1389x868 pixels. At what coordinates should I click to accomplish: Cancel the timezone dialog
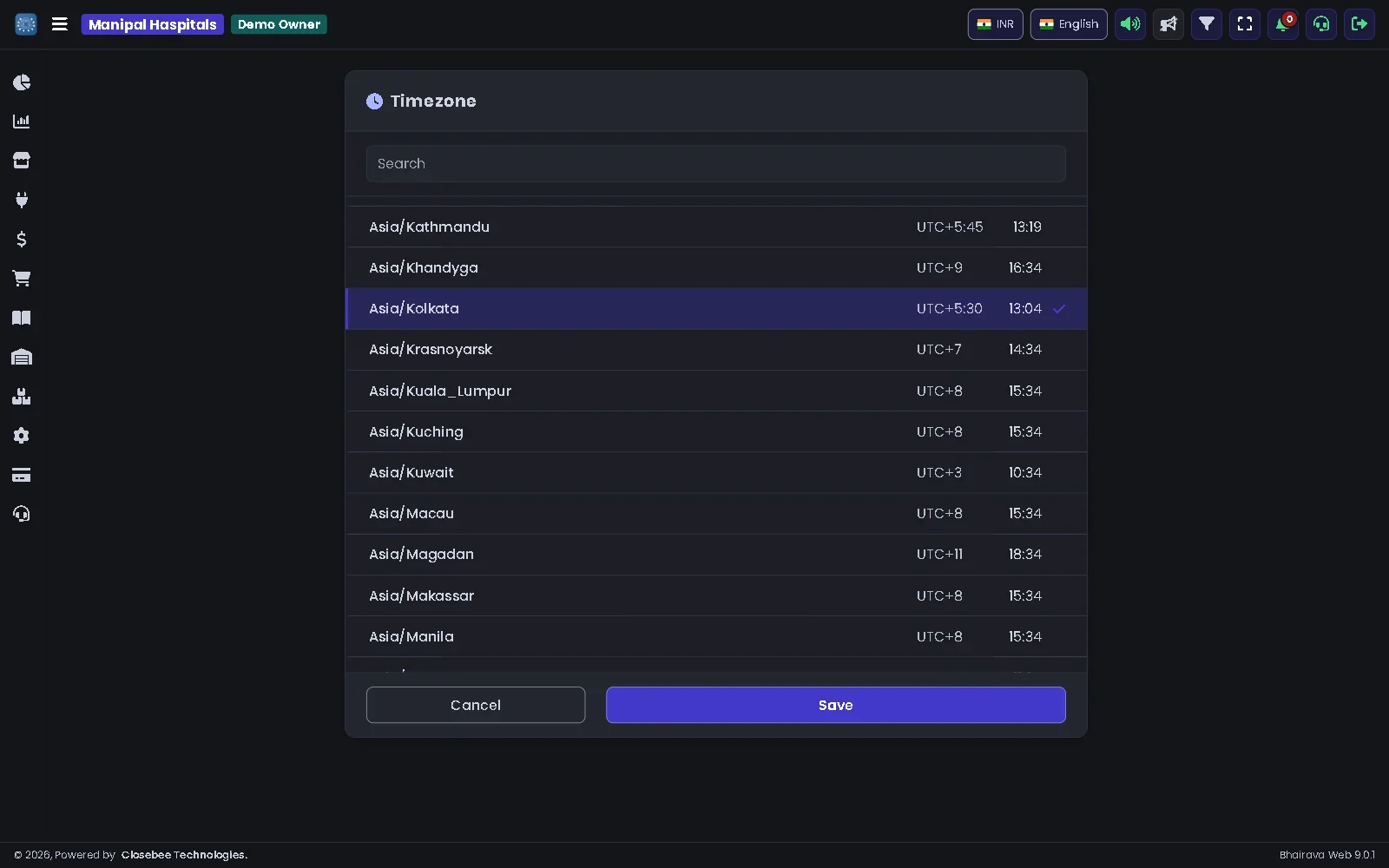tap(476, 705)
